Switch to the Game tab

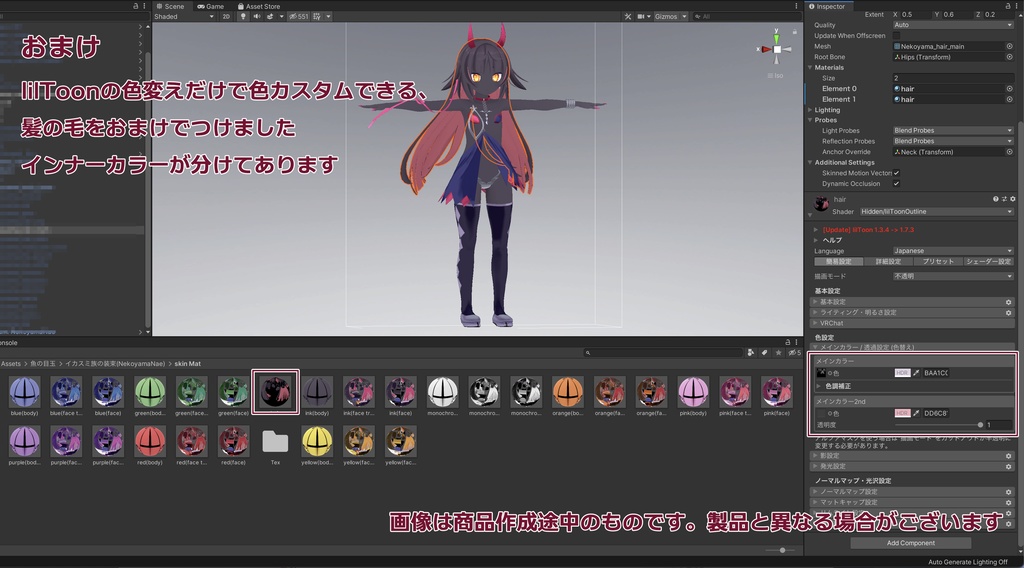211,6
